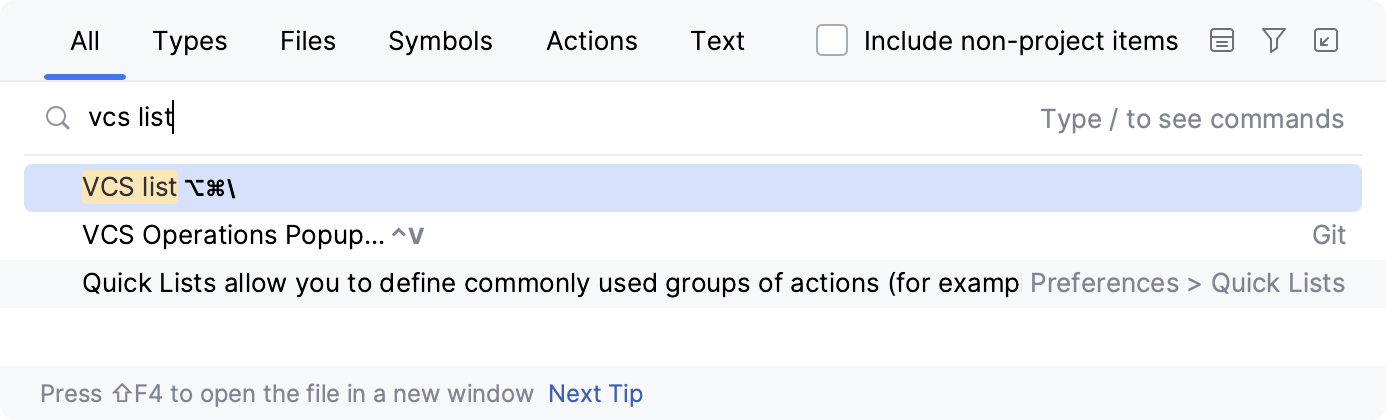Select the Symbols tab
Viewport: 1386px width, 420px height.
coord(440,41)
